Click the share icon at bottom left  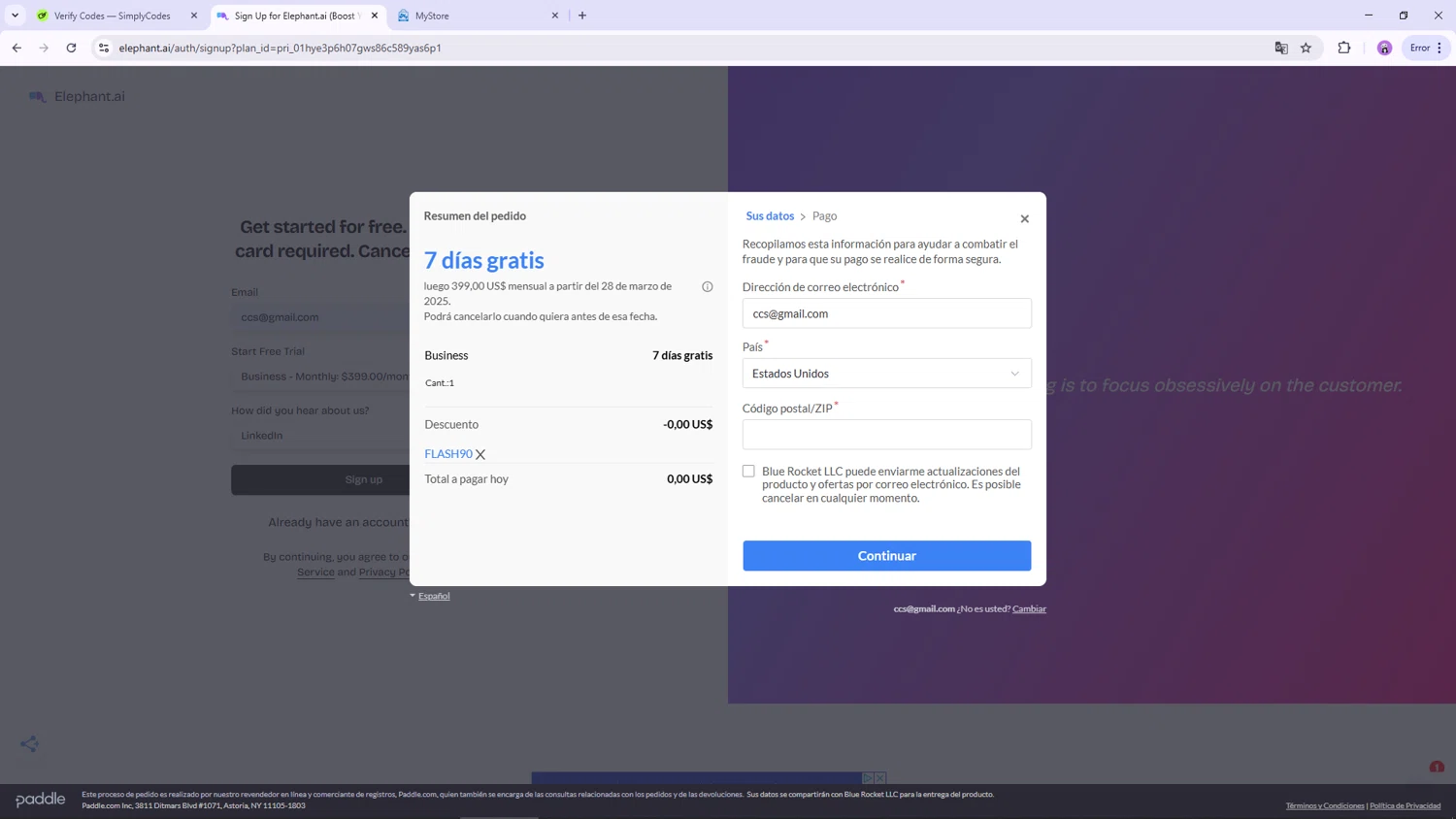coord(29,744)
